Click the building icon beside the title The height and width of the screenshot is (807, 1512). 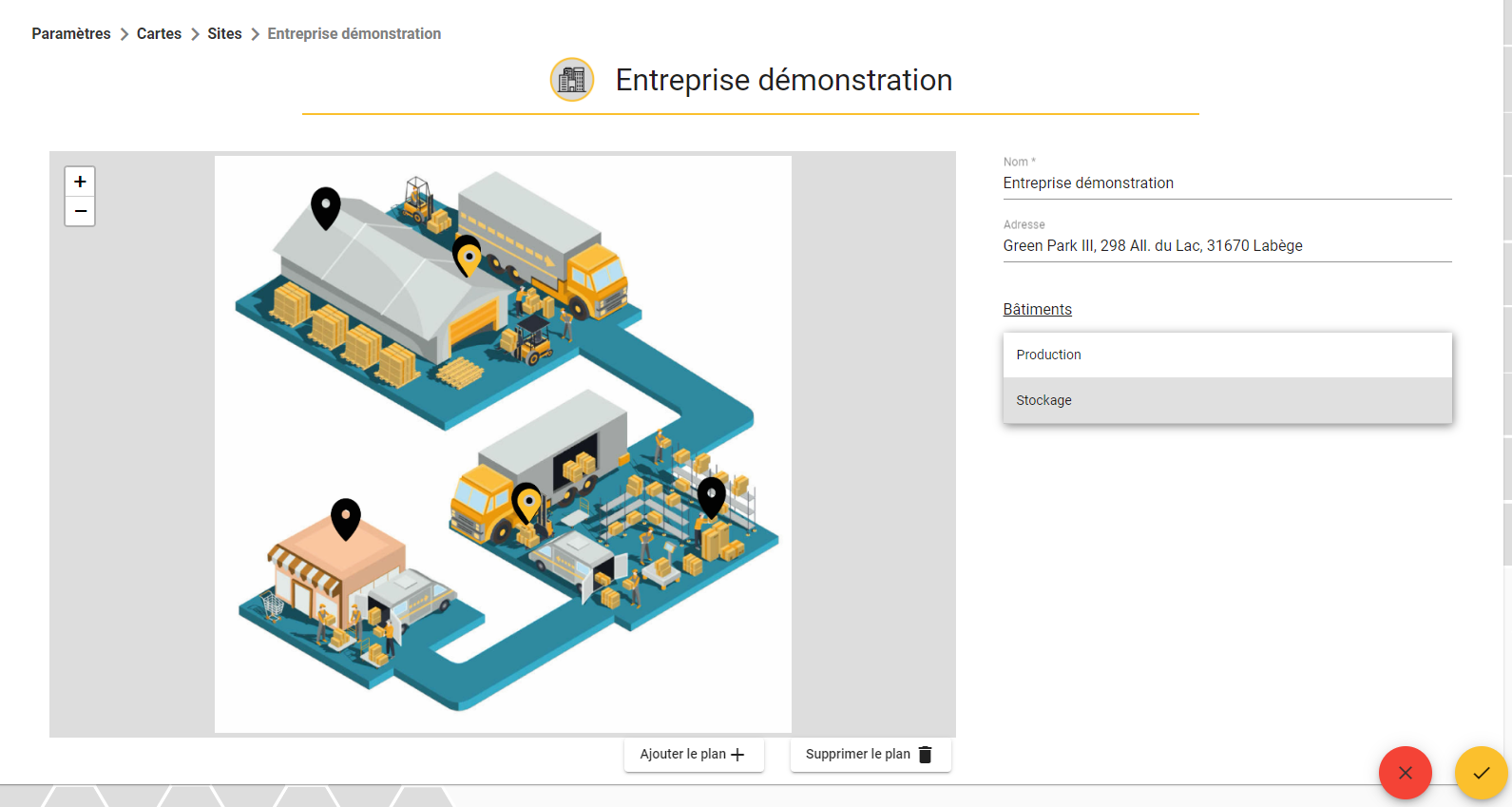(572, 80)
